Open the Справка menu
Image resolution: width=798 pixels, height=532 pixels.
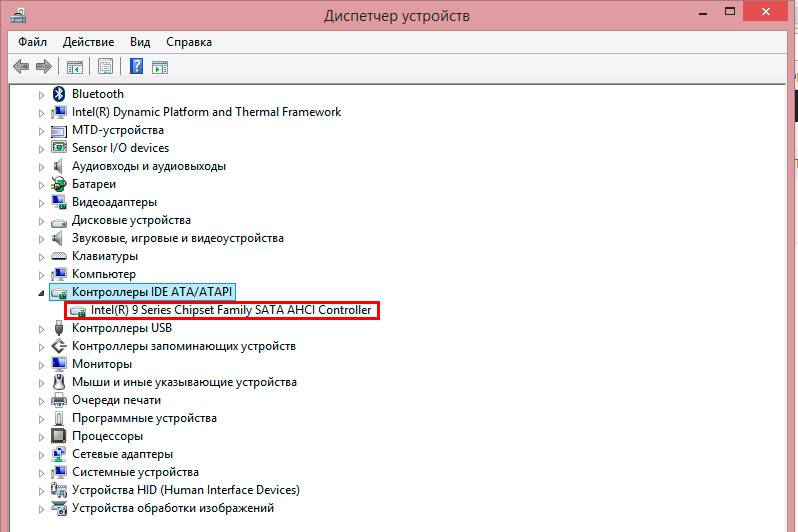[189, 43]
